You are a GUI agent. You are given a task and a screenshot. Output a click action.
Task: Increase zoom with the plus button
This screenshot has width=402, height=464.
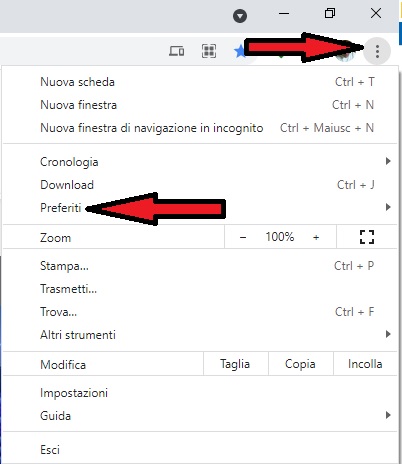coord(316,237)
